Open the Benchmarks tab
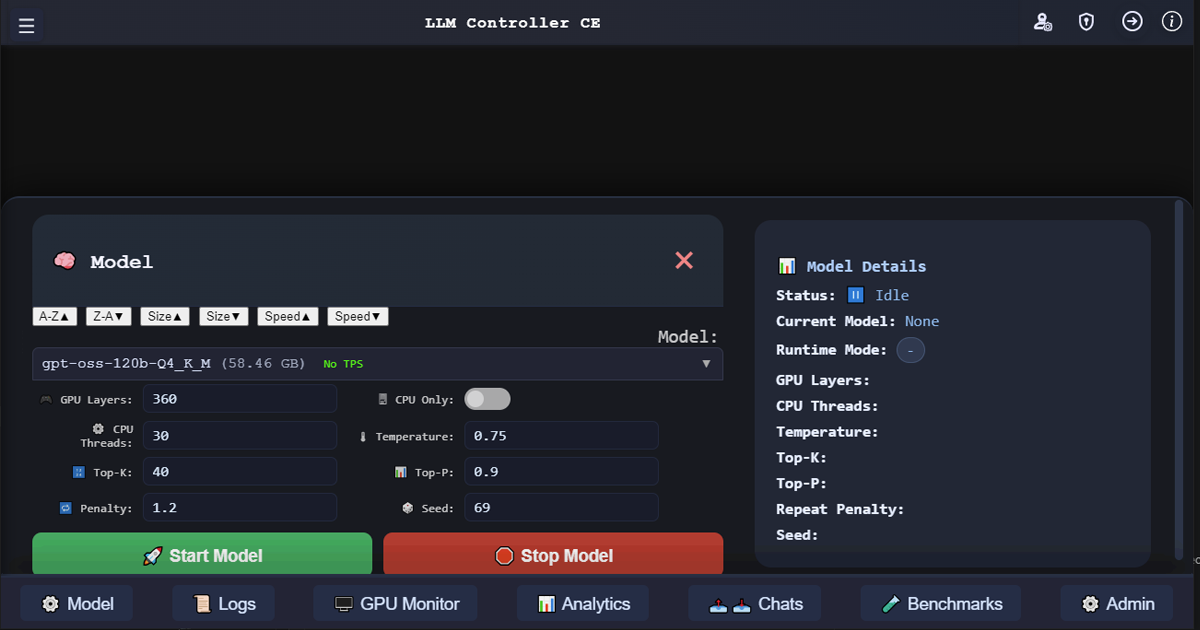The image size is (1200, 630). (x=941, y=604)
